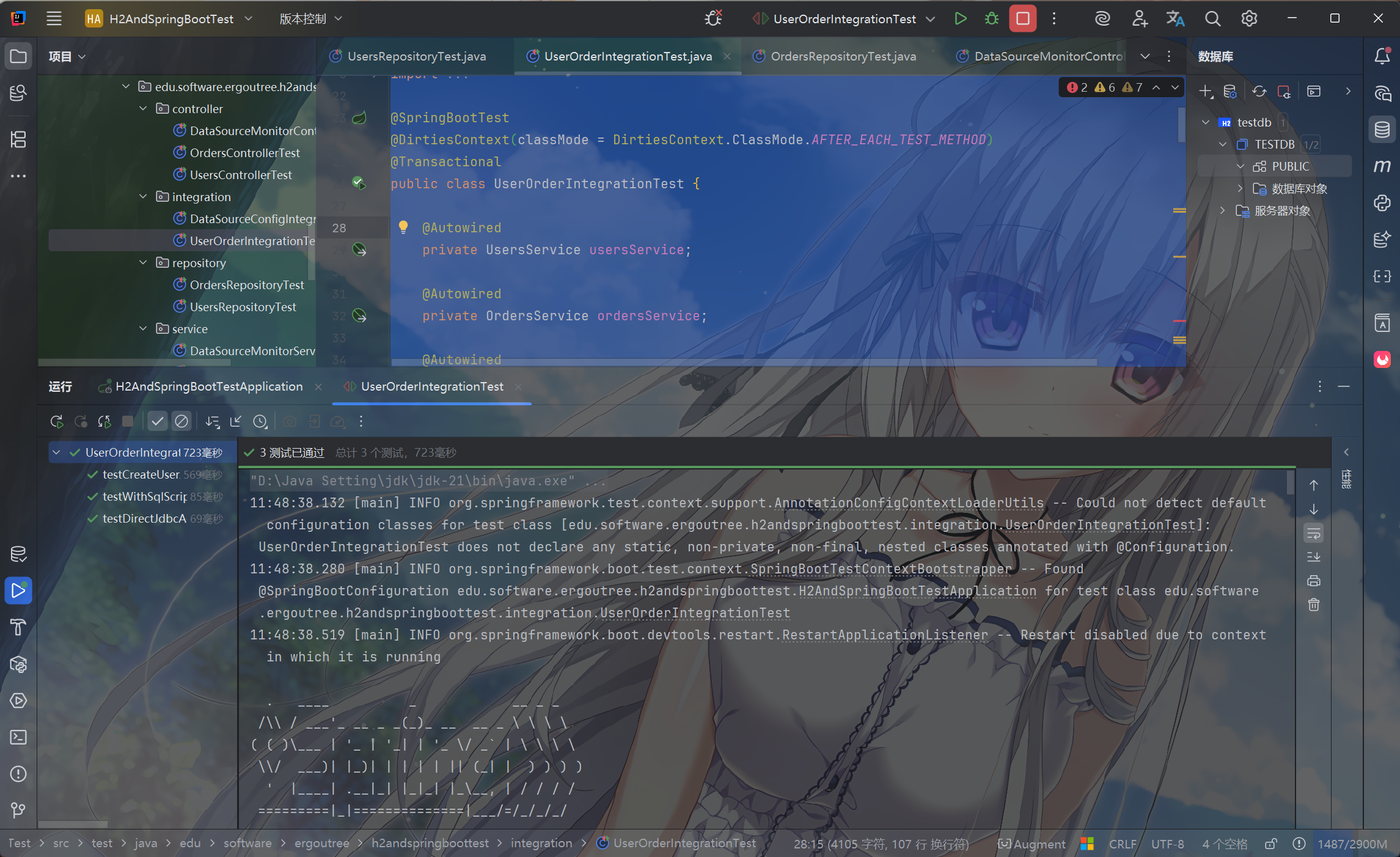Open the Project tool window folder icon
This screenshot has height=857, width=1400.
[x=18, y=56]
